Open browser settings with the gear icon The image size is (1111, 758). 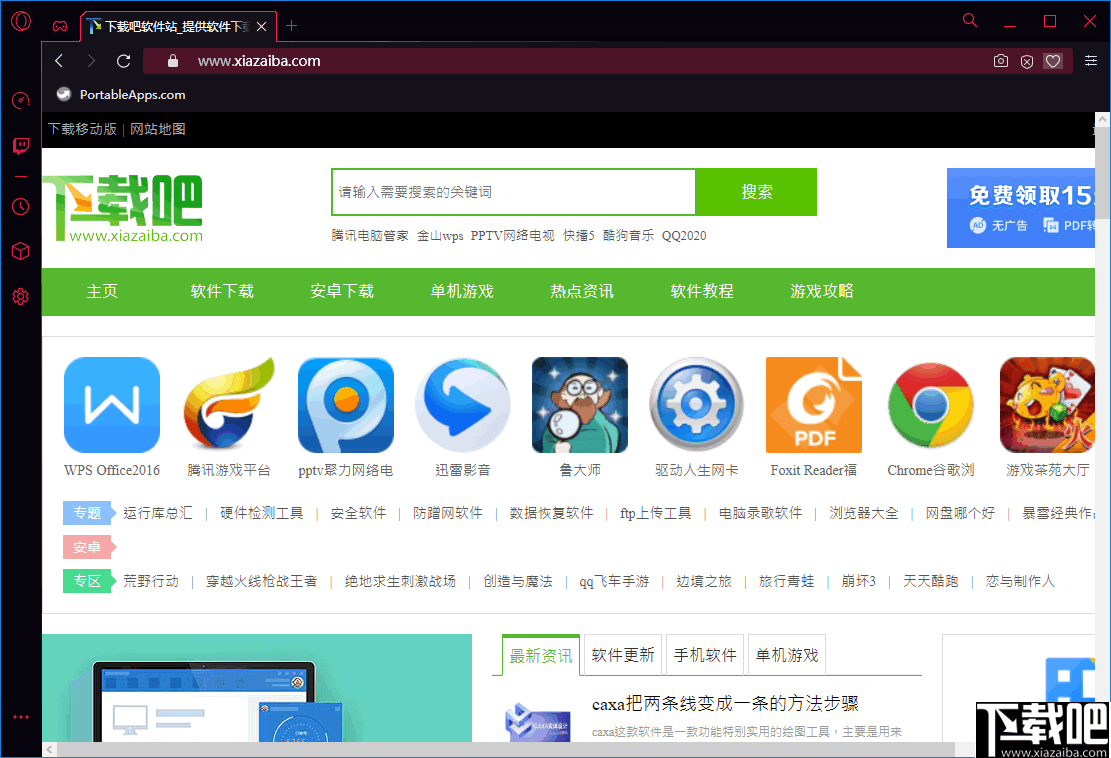(x=20, y=296)
